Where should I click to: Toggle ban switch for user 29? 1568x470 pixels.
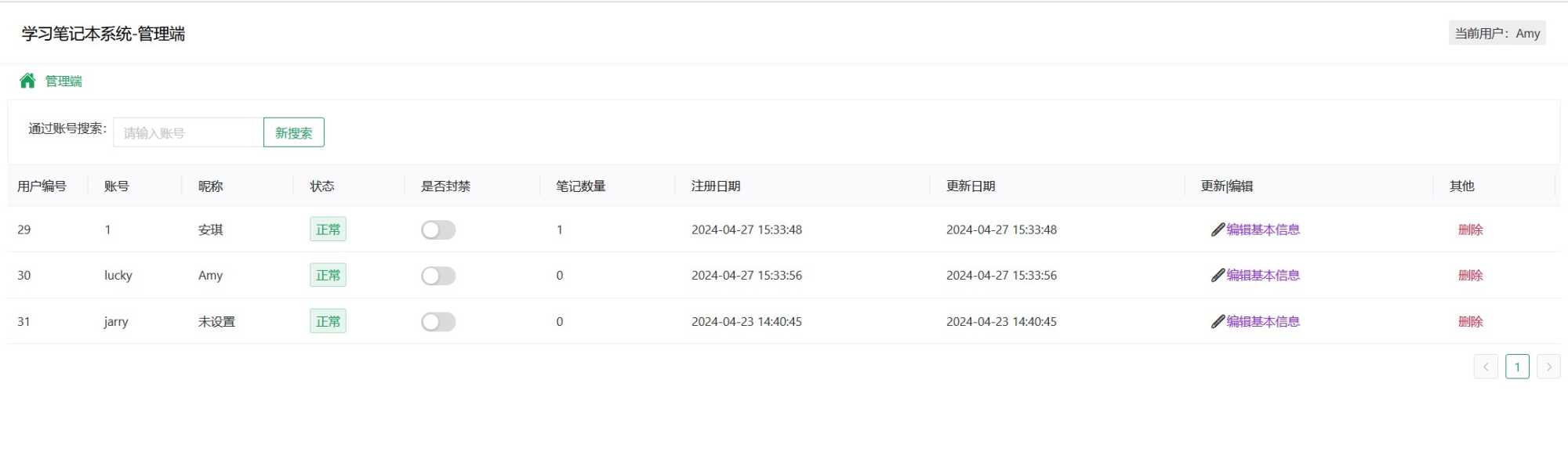tap(438, 230)
